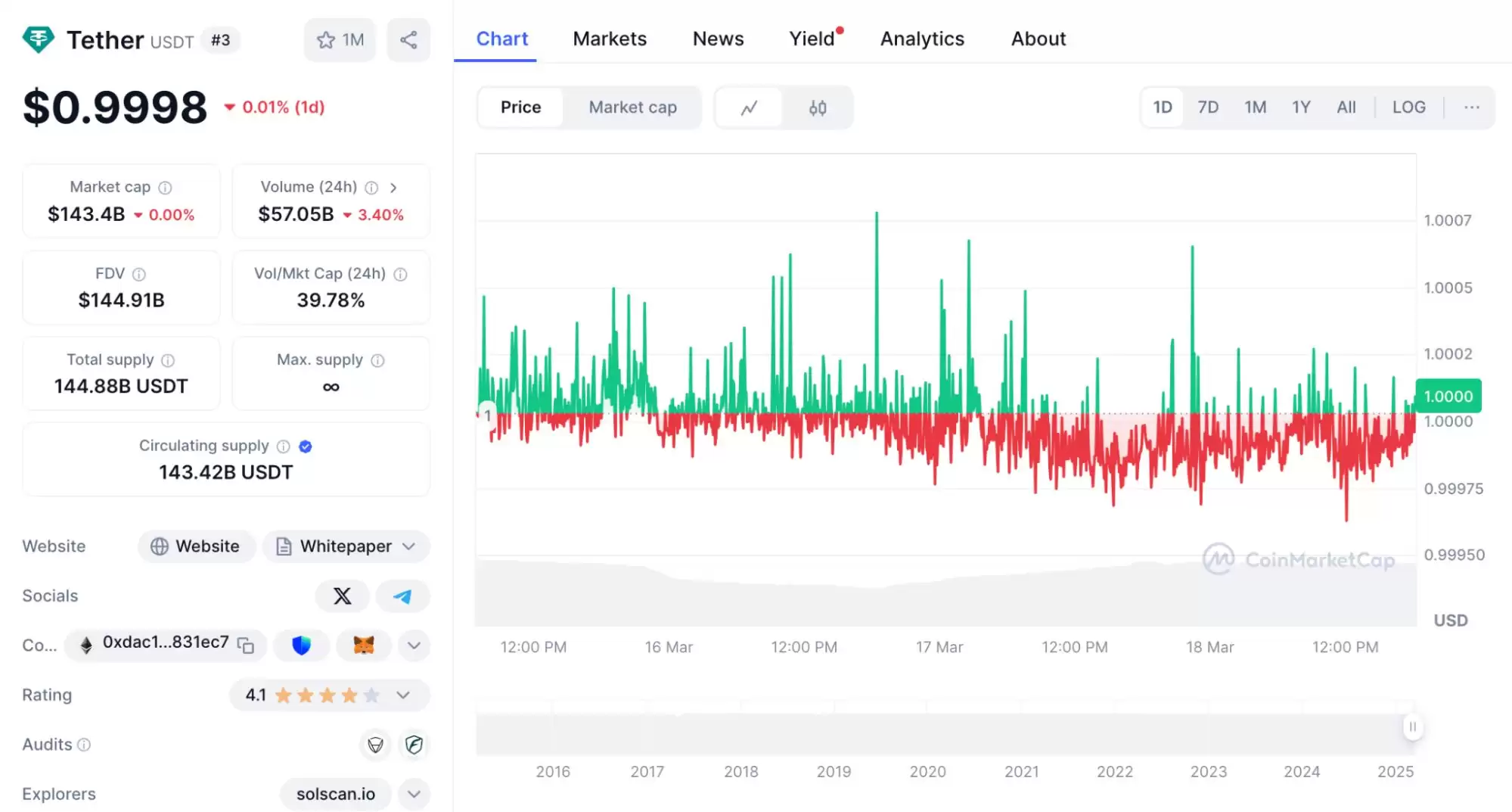Open the Website link
The height and width of the screenshot is (812, 1512).
tap(196, 546)
